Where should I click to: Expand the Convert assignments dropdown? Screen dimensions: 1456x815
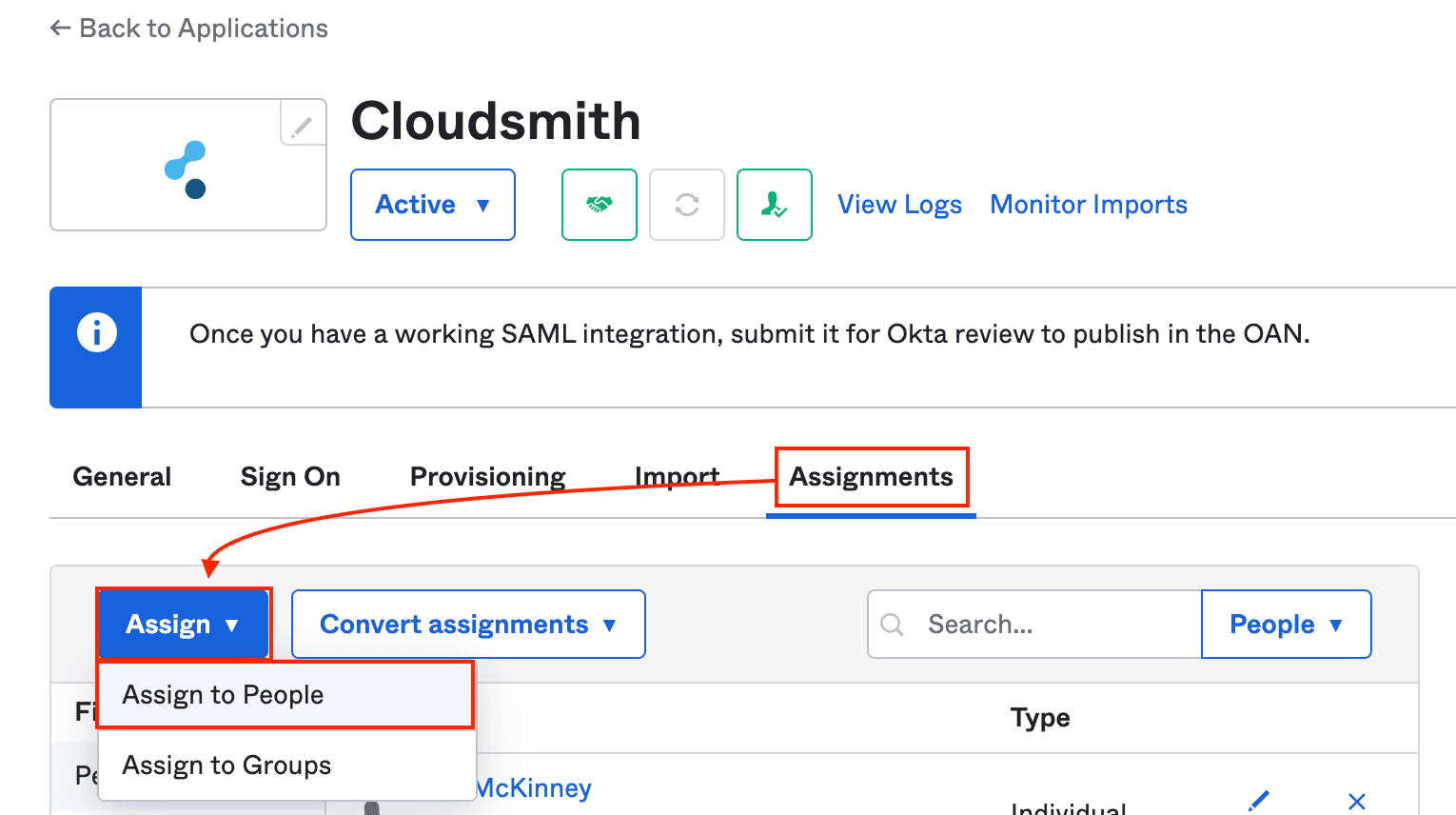467,625
